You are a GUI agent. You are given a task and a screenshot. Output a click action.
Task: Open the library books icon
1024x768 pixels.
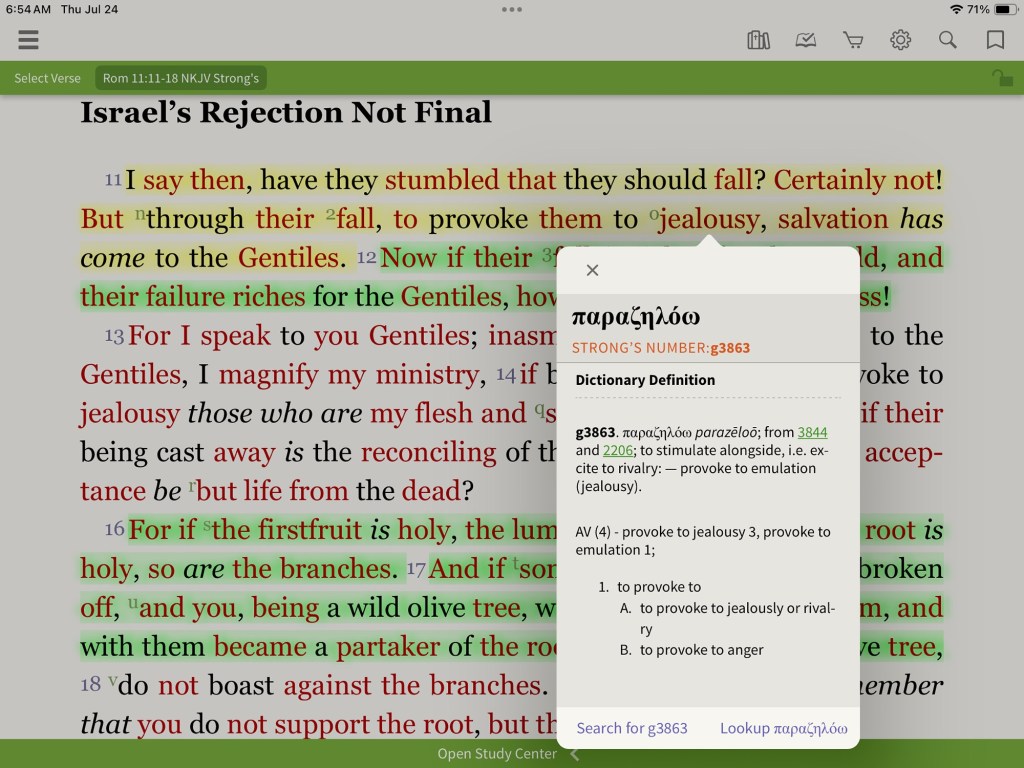point(758,40)
